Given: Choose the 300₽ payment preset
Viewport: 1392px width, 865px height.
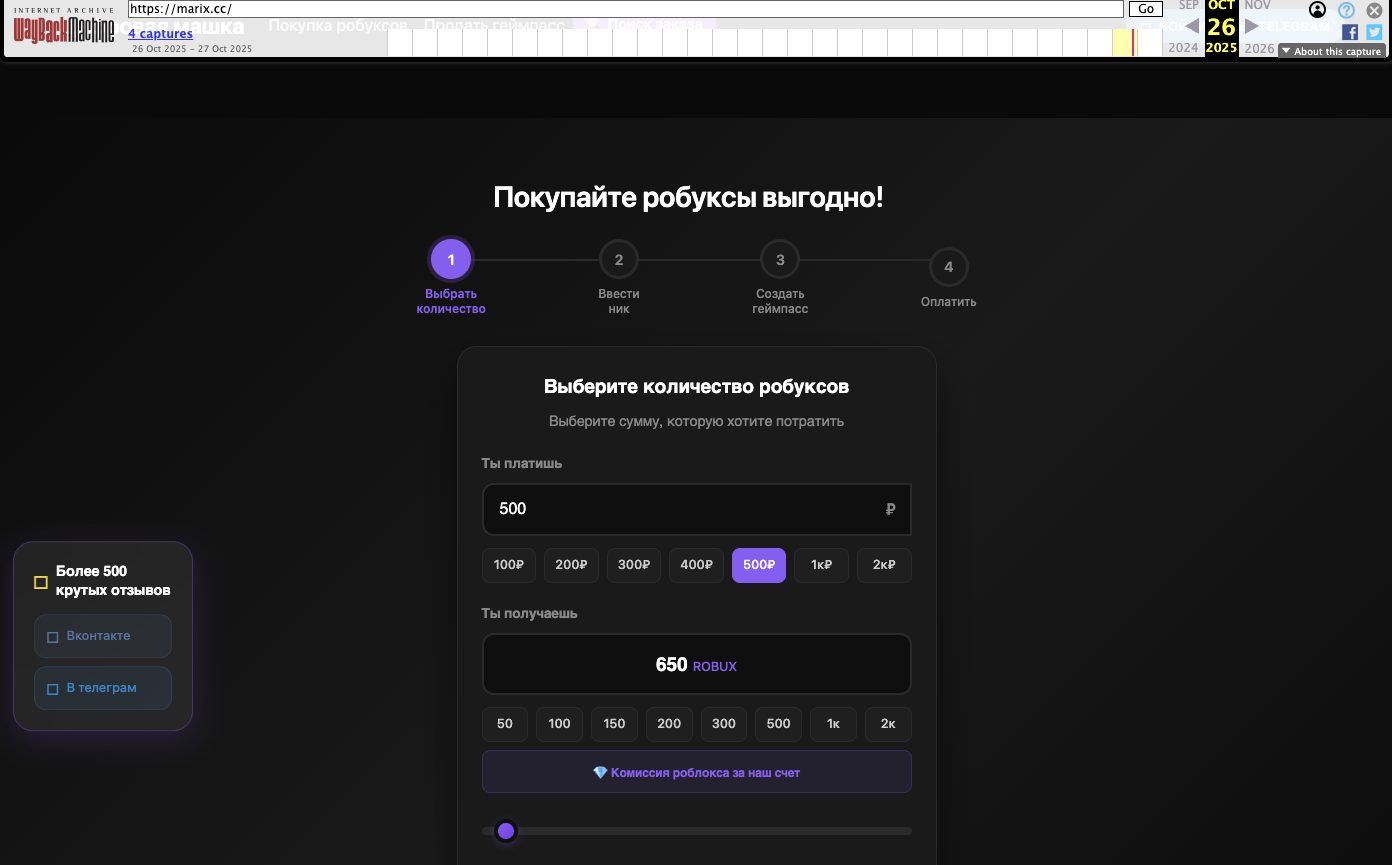Looking at the screenshot, I should pos(634,565).
